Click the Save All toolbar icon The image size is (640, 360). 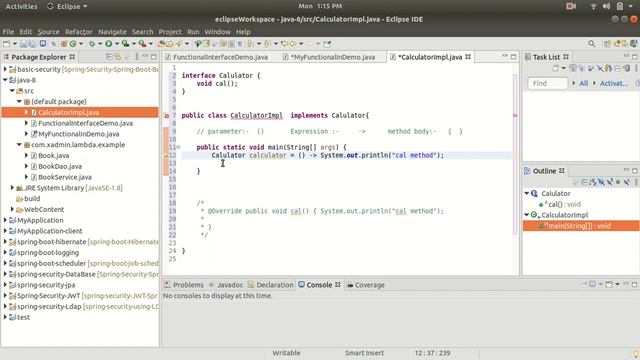click(x=32, y=44)
